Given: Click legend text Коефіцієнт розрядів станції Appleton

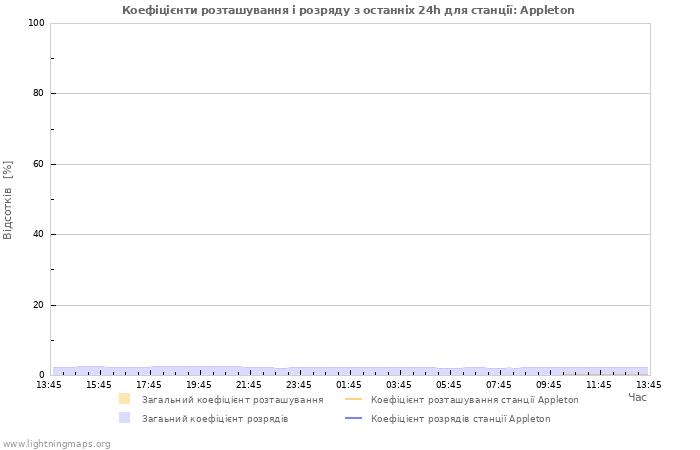Looking at the screenshot, I should click(x=460, y=418).
